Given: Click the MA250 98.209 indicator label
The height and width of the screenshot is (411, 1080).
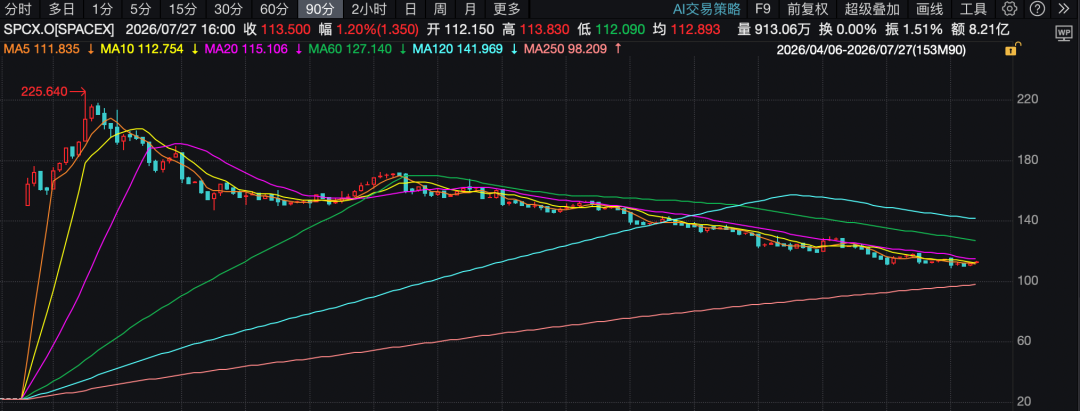Looking at the screenshot, I should (567, 49).
